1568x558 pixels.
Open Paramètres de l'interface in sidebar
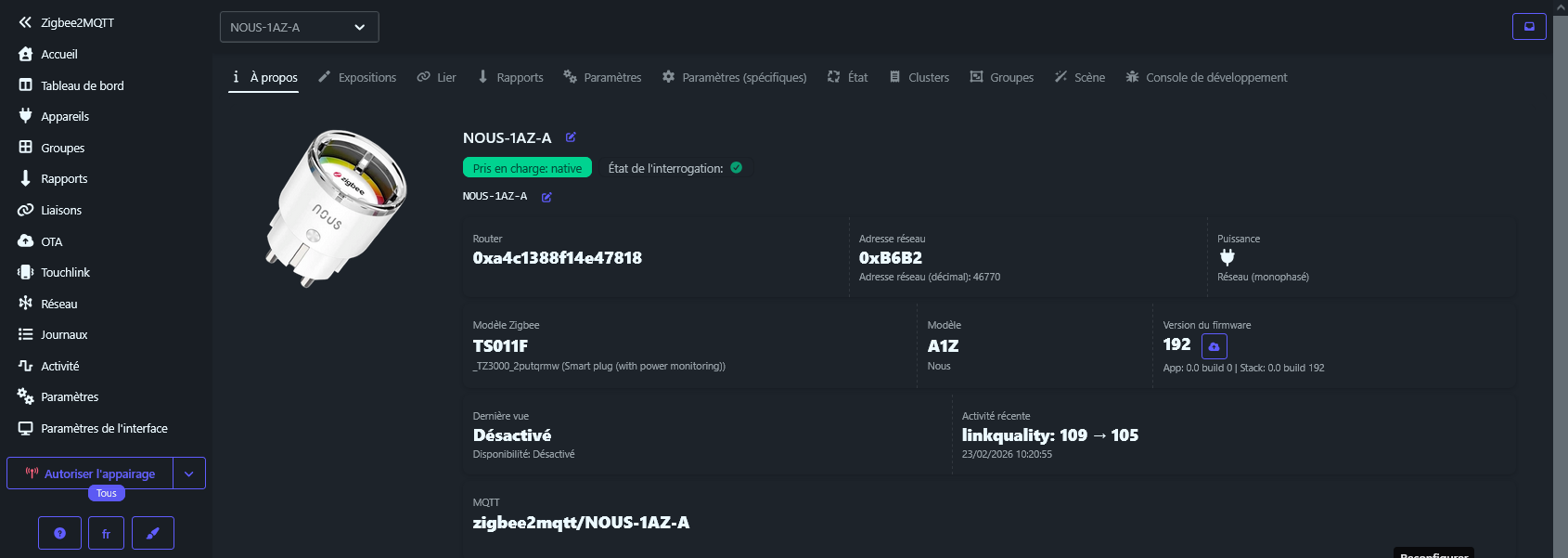click(104, 428)
